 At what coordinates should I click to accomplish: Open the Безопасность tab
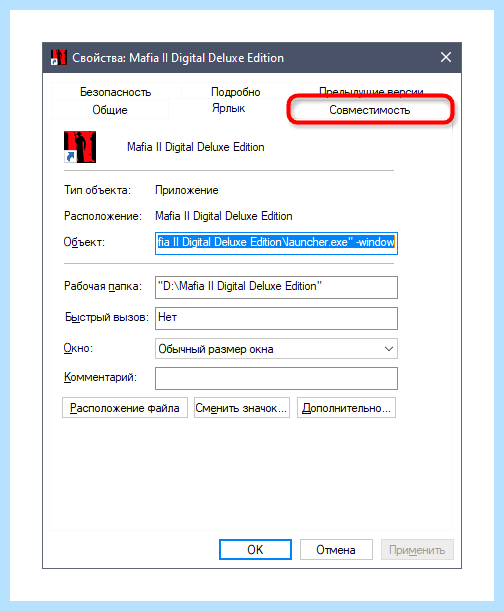point(116,92)
